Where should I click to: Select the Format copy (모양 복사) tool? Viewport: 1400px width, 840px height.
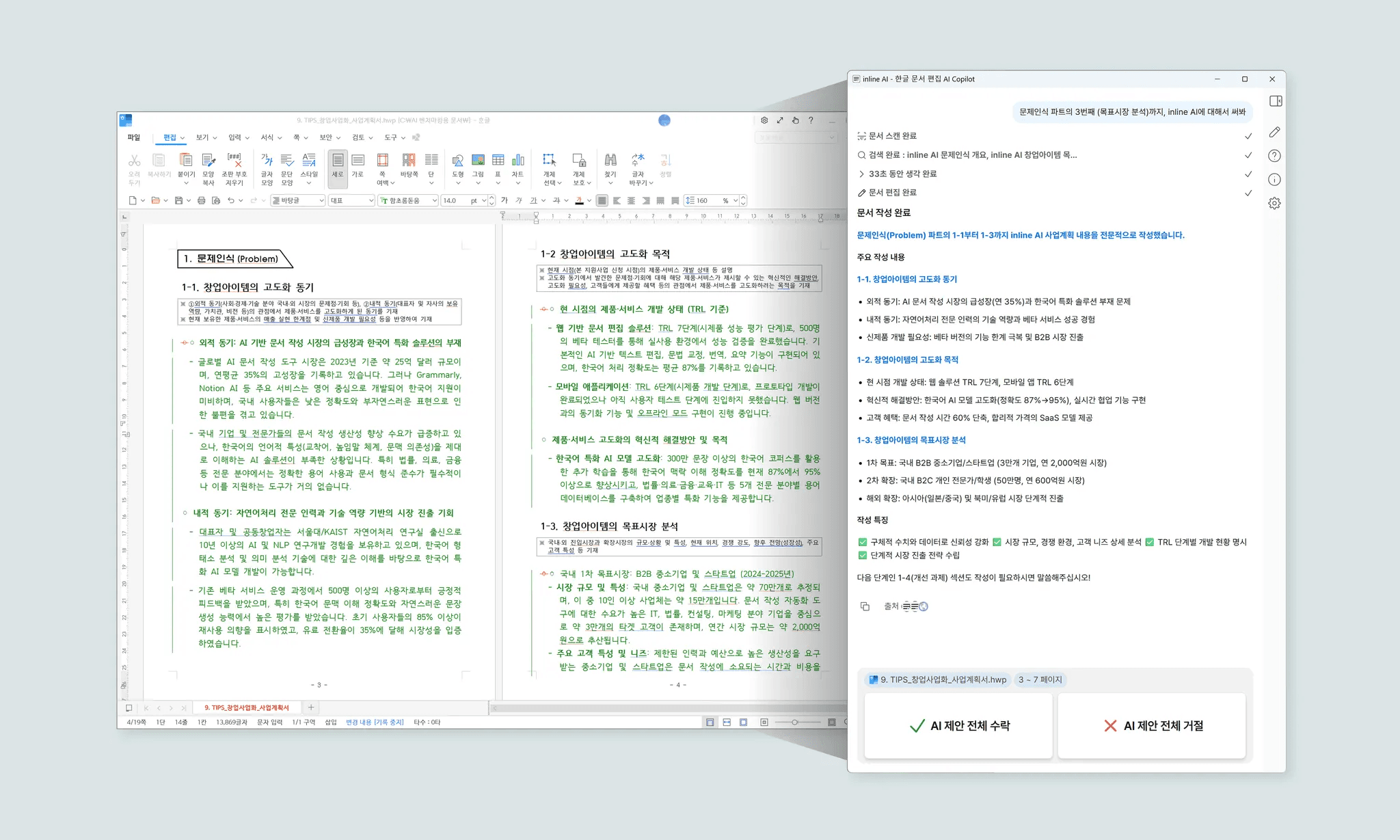point(208,161)
